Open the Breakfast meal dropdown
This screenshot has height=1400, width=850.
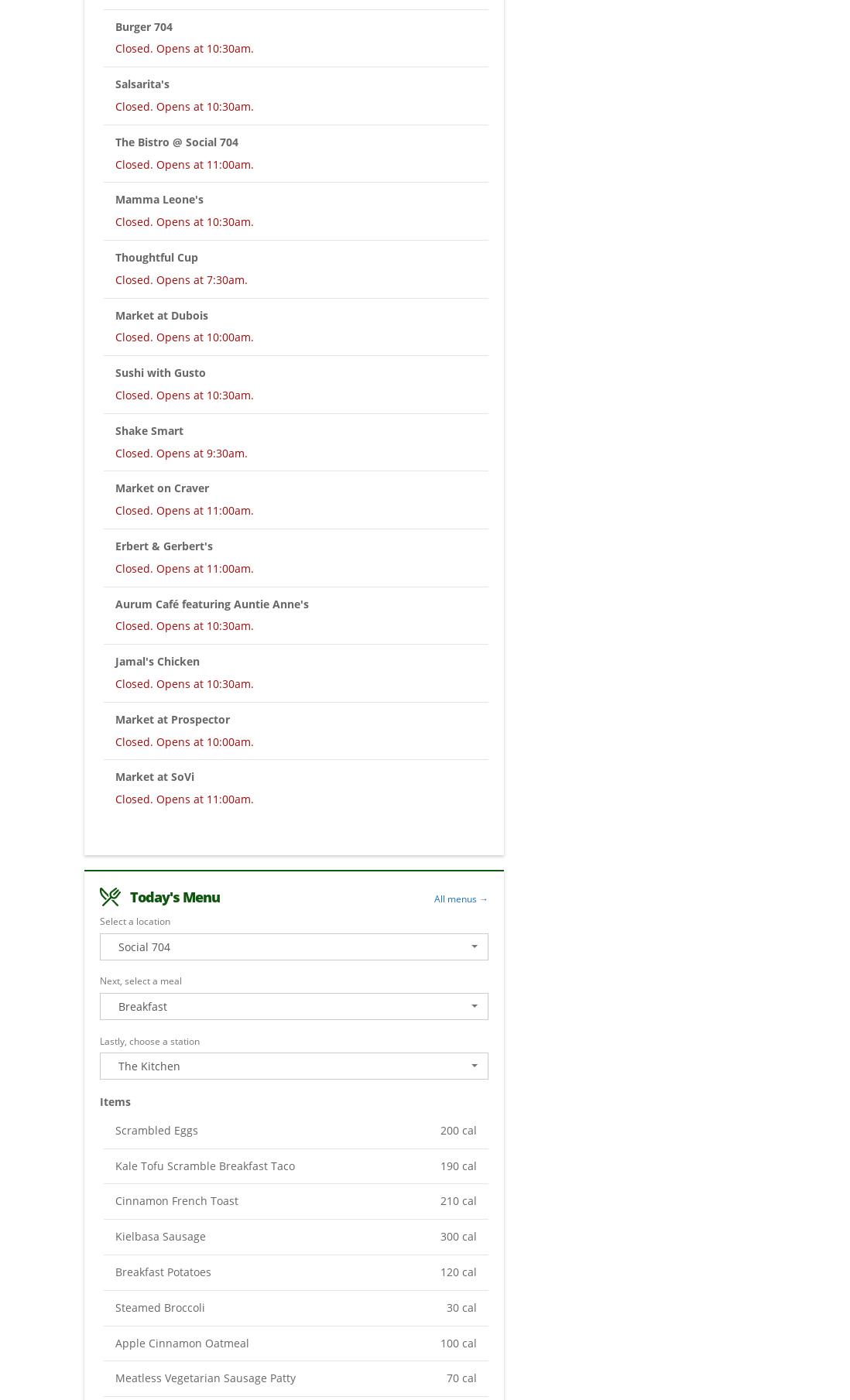(x=293, y=1007)
